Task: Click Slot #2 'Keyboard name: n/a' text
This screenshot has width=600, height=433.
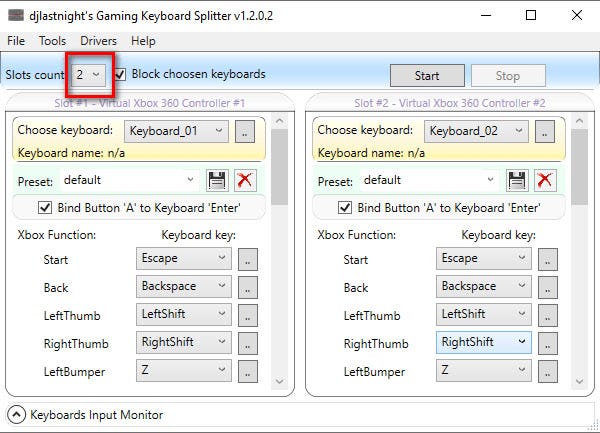Action: point(371,153)
